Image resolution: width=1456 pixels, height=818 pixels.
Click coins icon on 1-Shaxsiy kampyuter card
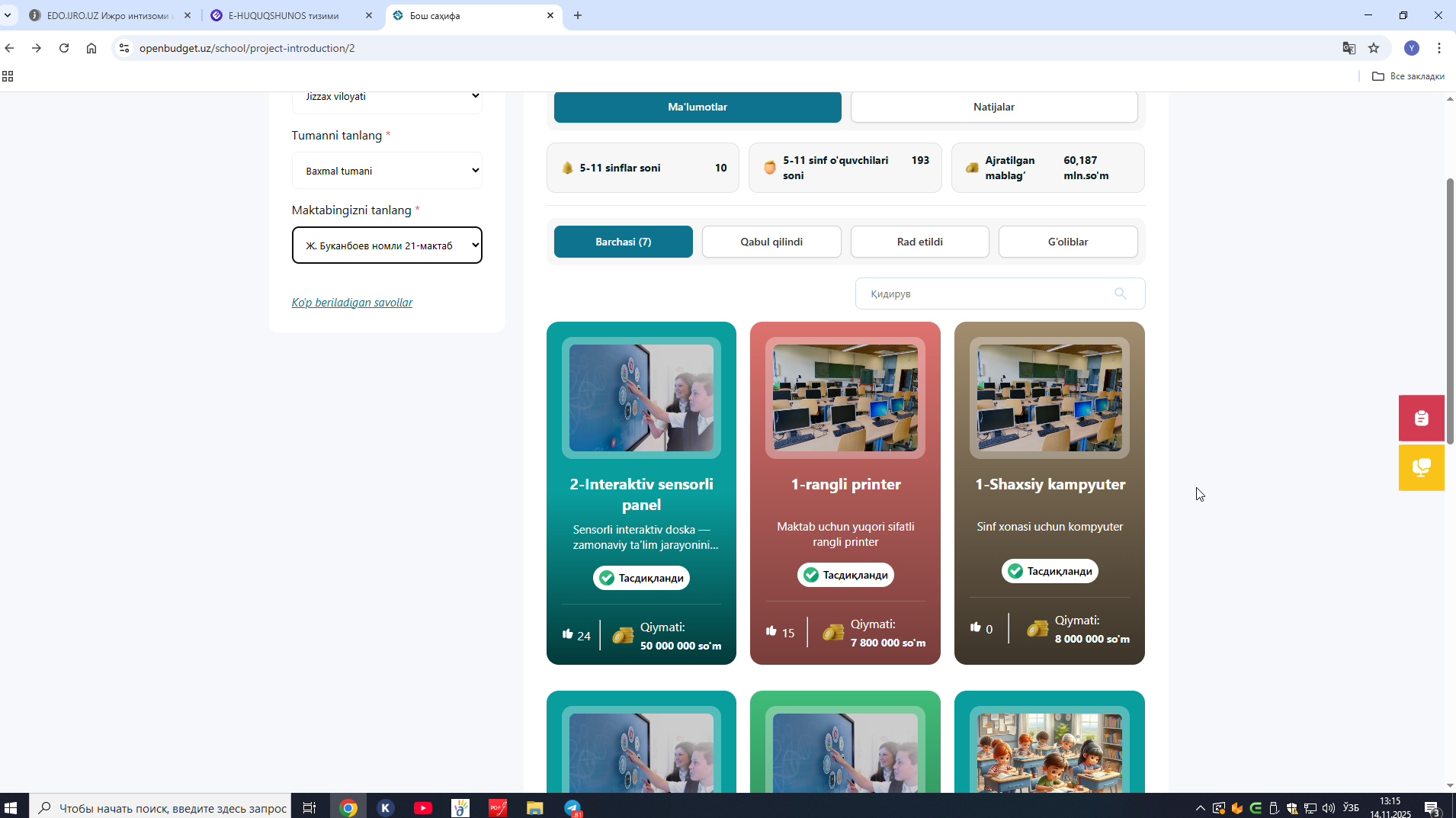click(1037, 629)
